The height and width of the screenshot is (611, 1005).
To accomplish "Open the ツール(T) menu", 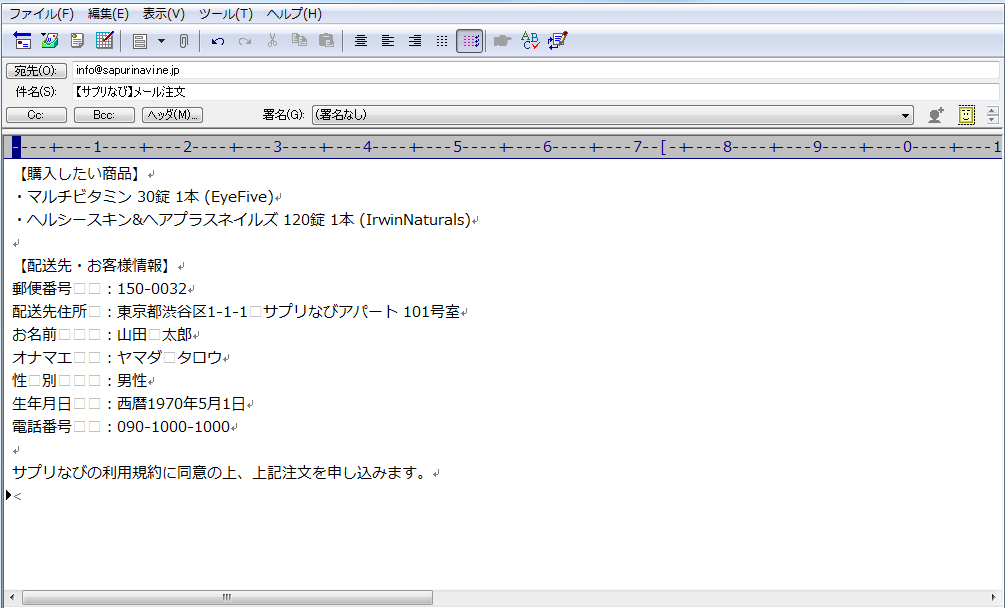I will click(225, 14).
